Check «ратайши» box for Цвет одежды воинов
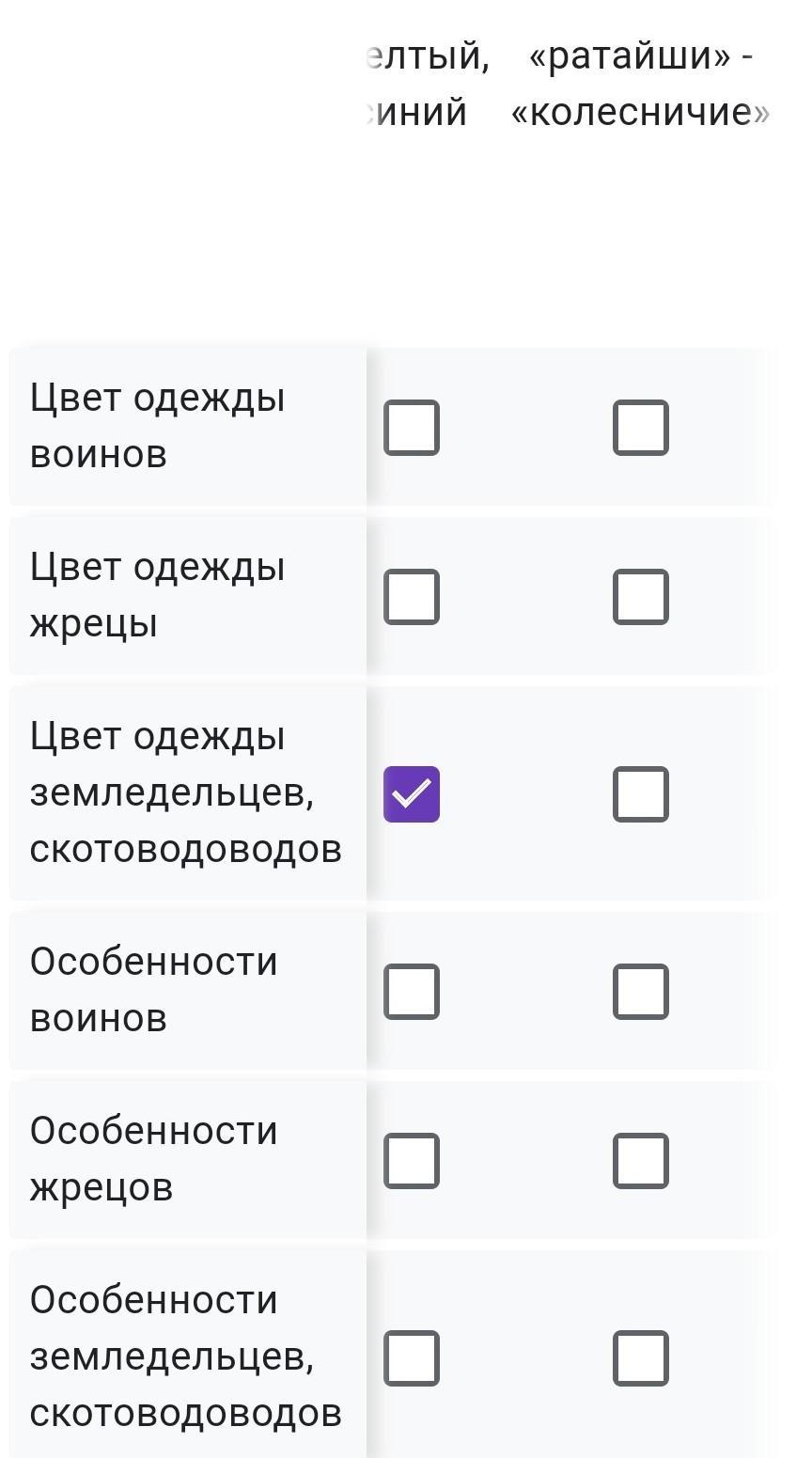The height and width of the screenshot is (1458, 812). click(641, 428)
